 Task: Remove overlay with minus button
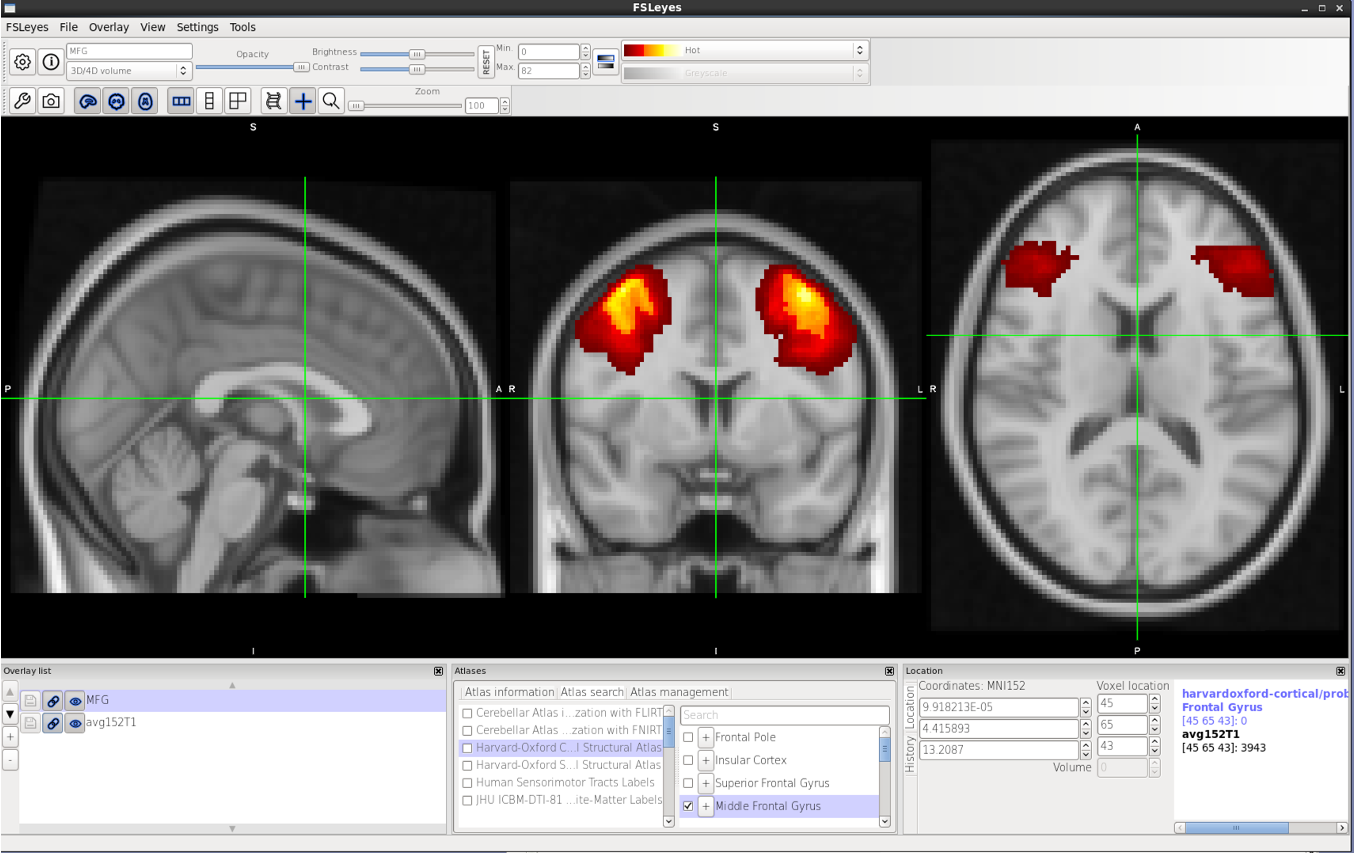10,760
